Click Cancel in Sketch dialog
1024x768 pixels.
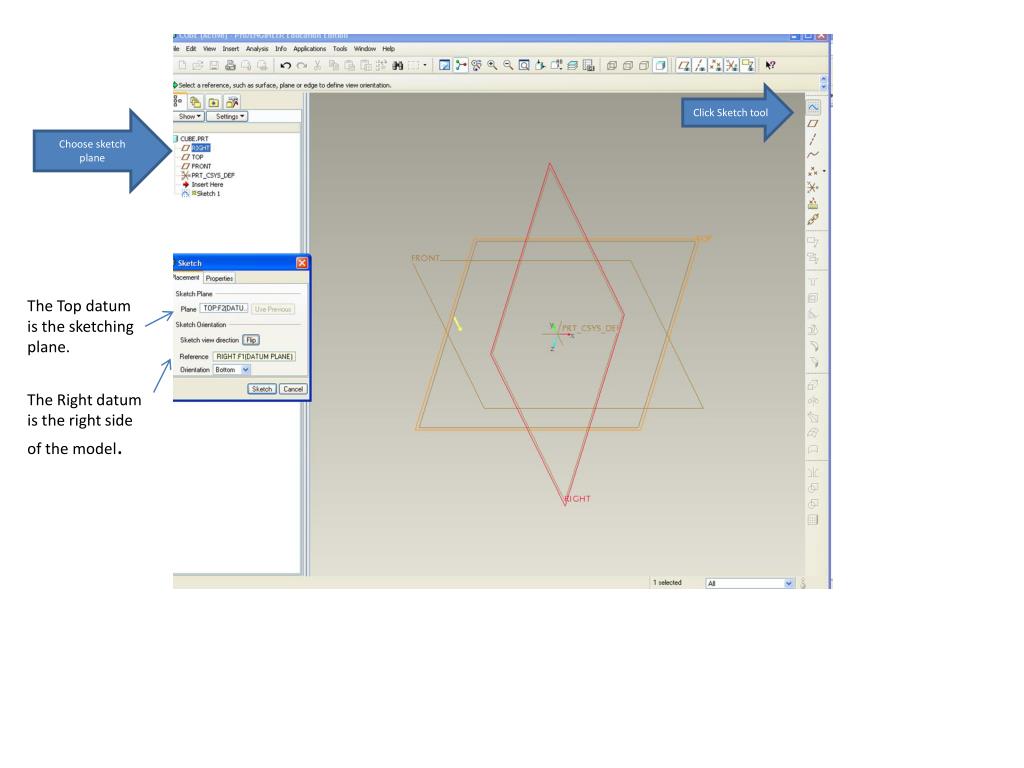pos(293,389)
